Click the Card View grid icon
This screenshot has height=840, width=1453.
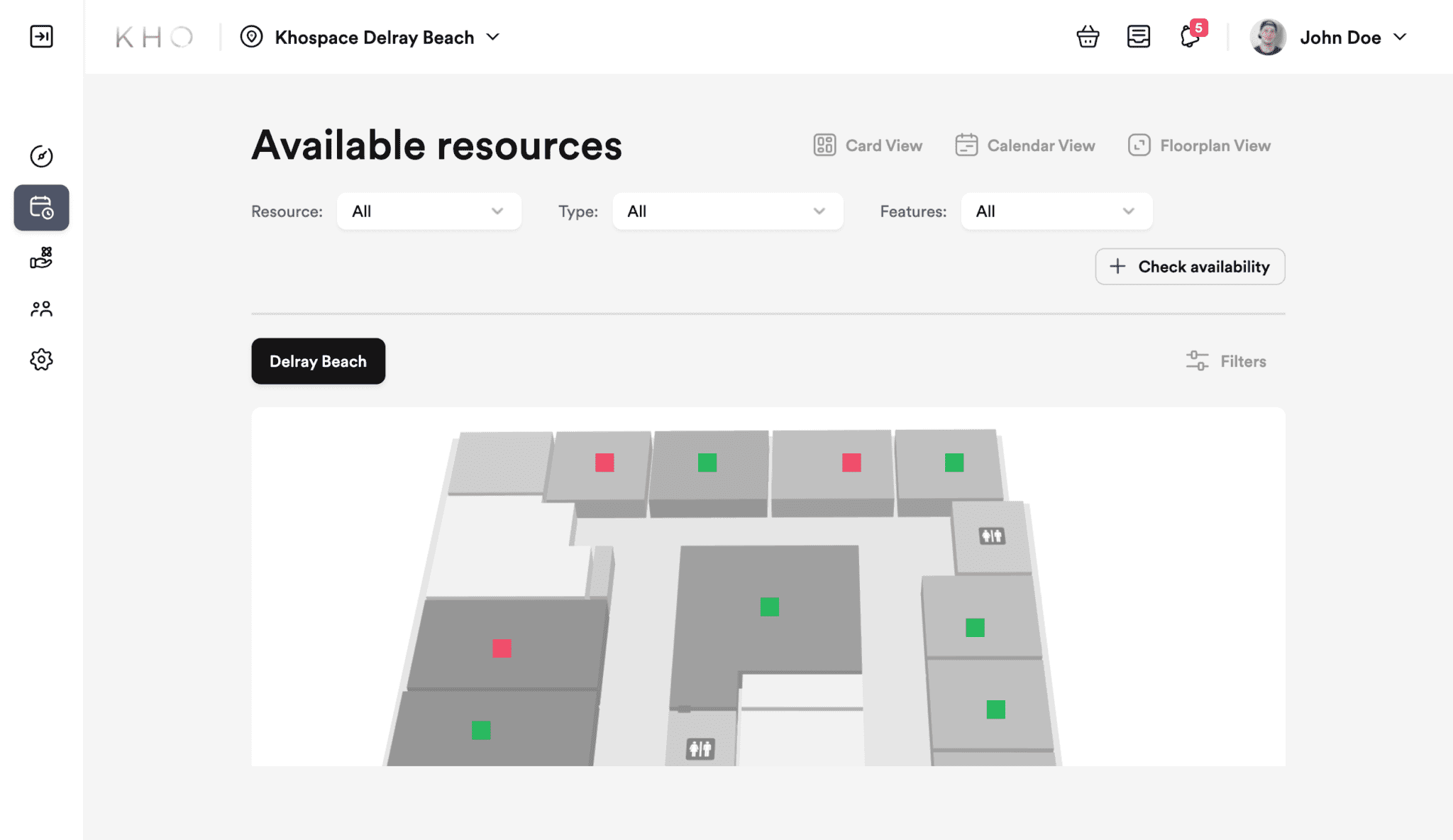coord(824,145)
